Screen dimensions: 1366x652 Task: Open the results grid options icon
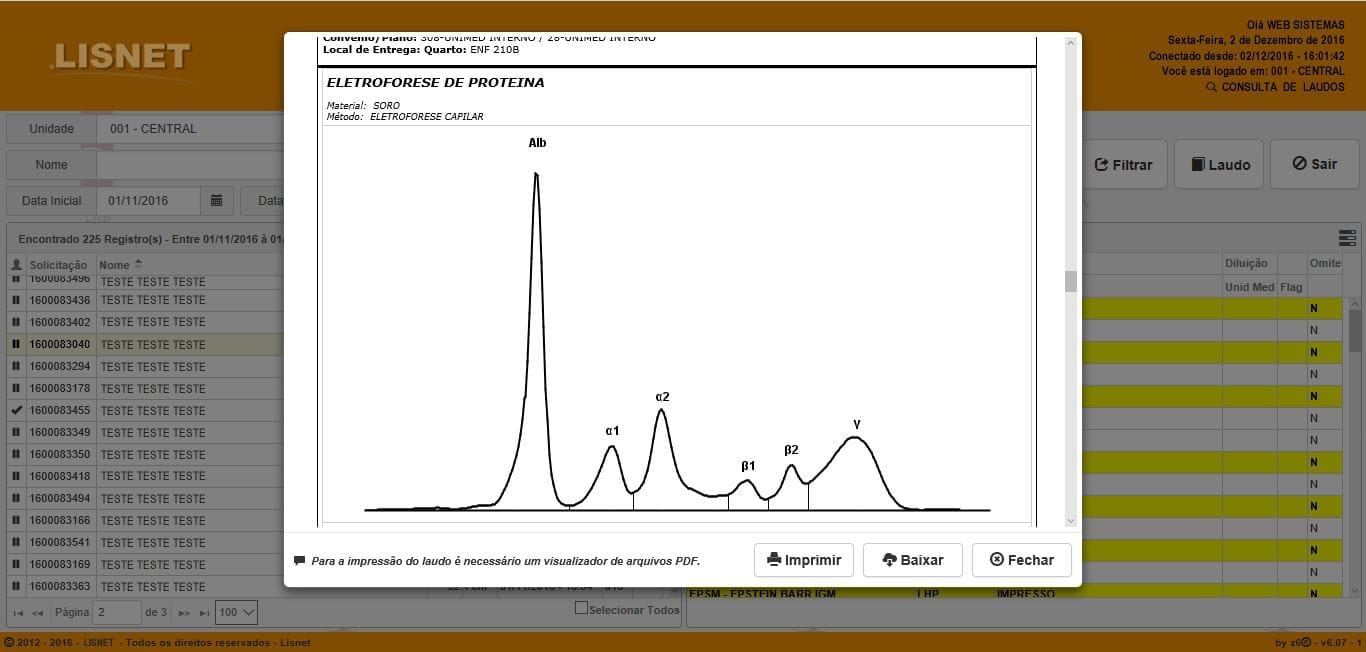(1346, 238)
